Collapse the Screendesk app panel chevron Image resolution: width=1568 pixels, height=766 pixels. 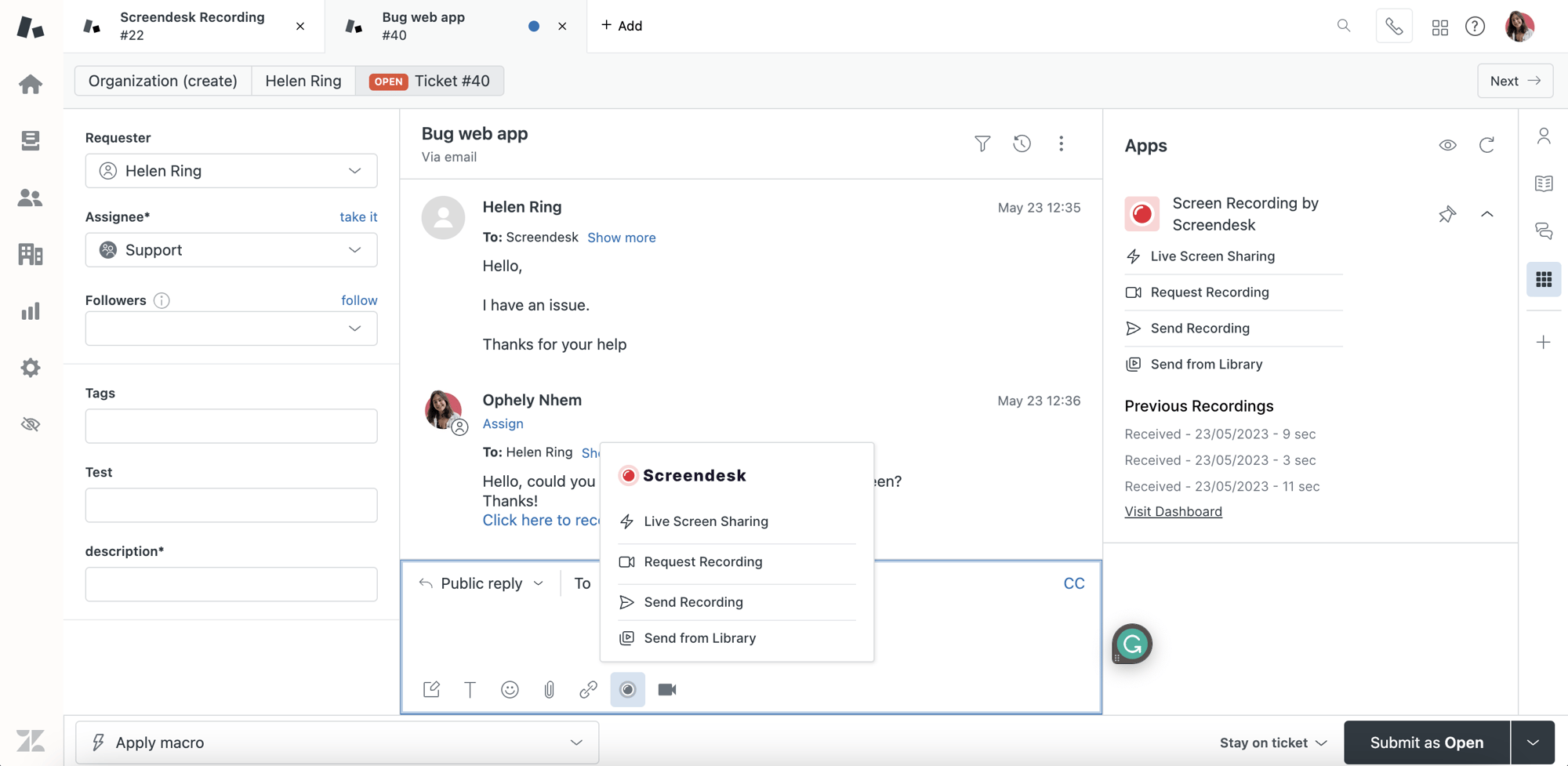point(1487,214)
